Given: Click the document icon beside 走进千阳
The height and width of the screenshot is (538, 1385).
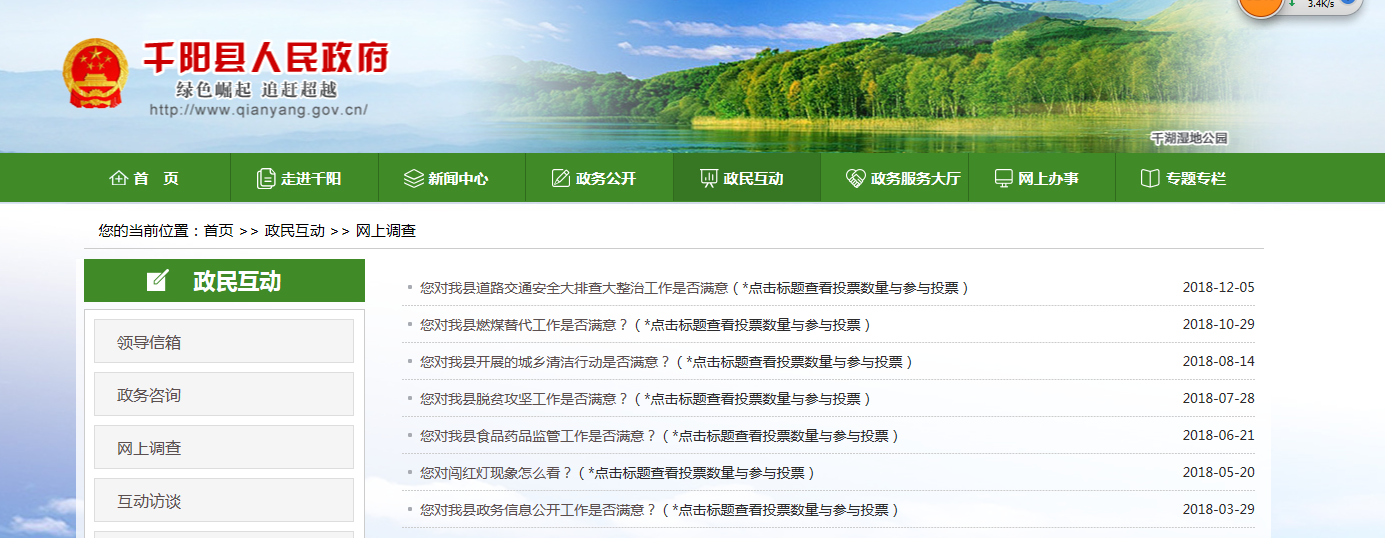Looking at the screenshot, I should tap(266, 179).
